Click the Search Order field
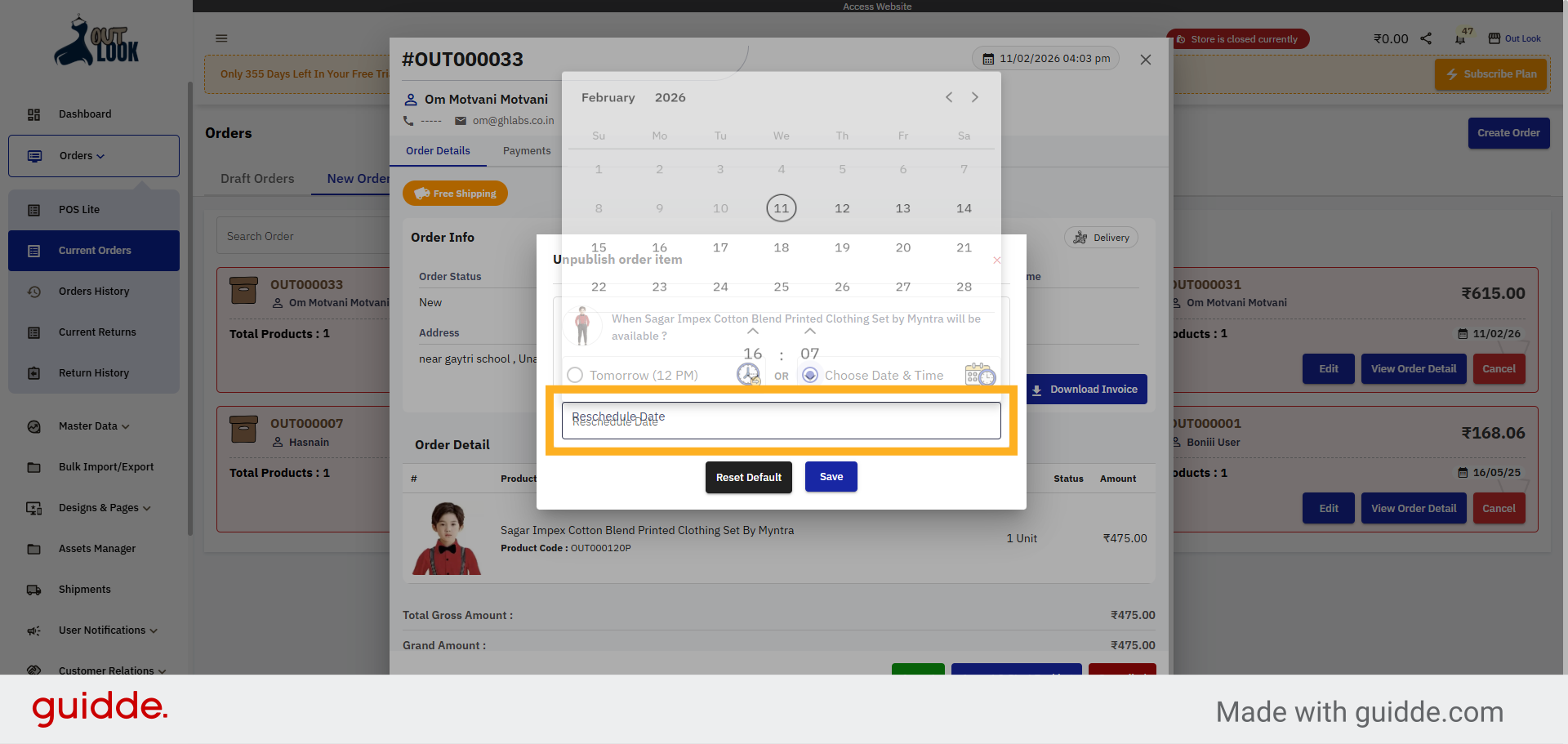Image resolution: width=1568 pixels, height=744 pixels. point(304,236)
